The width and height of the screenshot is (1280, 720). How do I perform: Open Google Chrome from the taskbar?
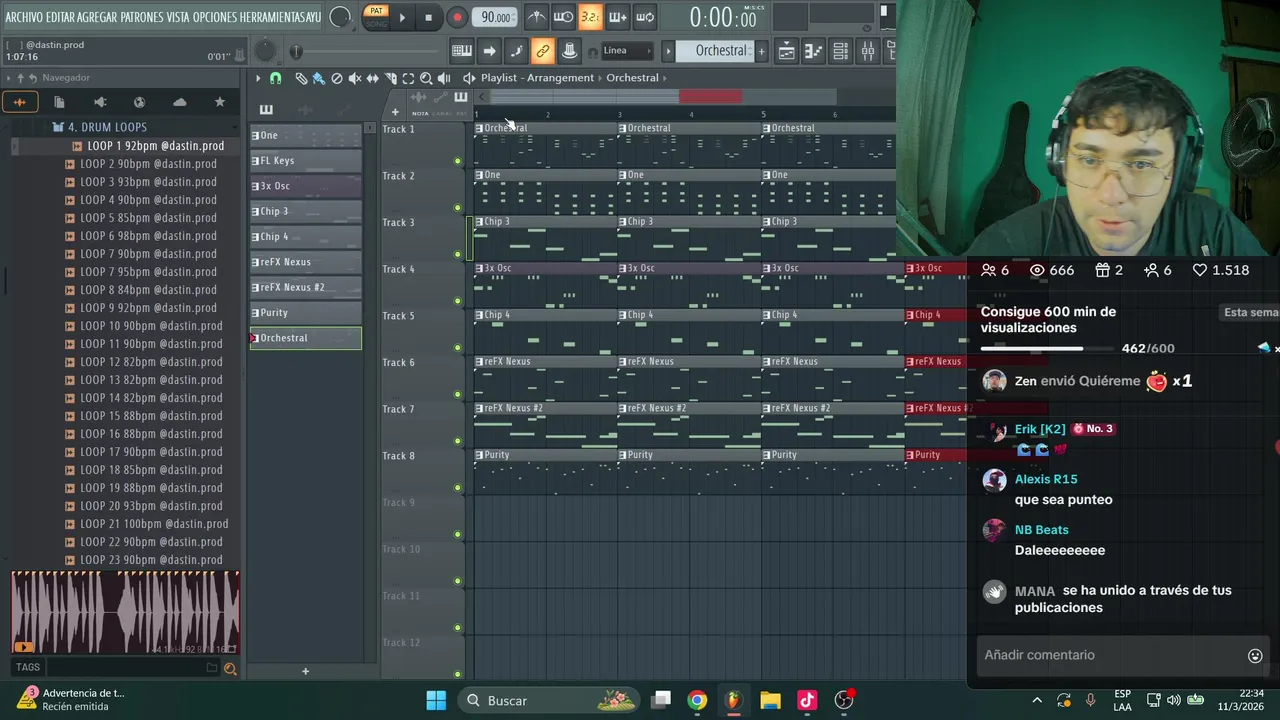[x=697, y=700]
